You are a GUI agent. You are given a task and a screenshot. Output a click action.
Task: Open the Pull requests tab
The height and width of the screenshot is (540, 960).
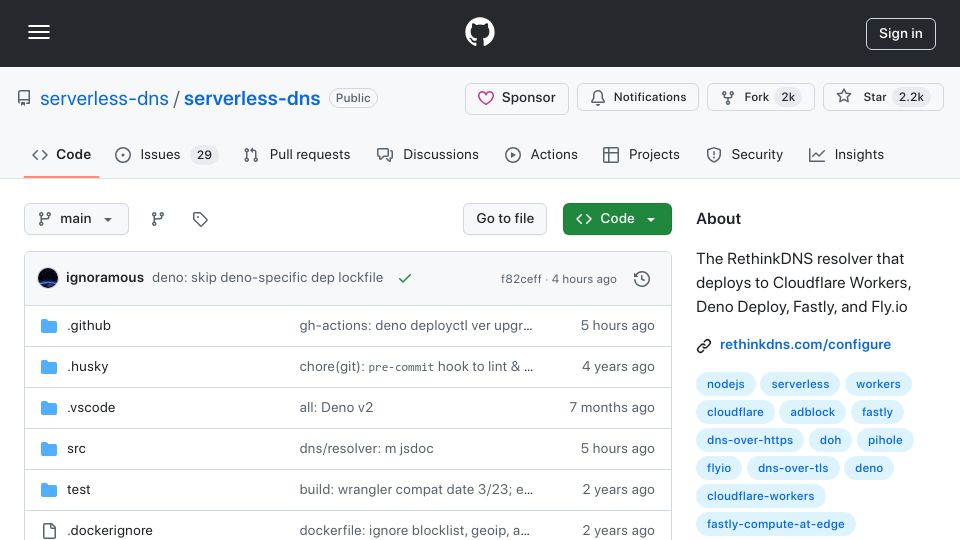[x=297, y=155]
